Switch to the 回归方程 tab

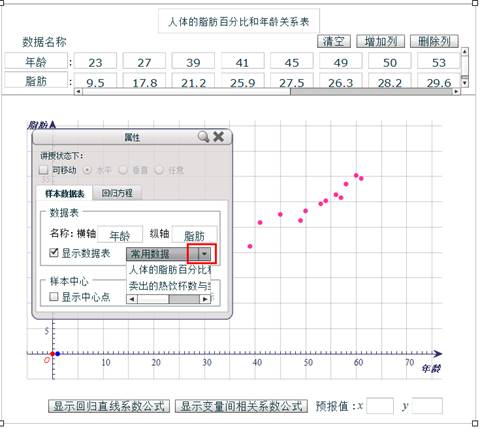[x=117, y=193]
